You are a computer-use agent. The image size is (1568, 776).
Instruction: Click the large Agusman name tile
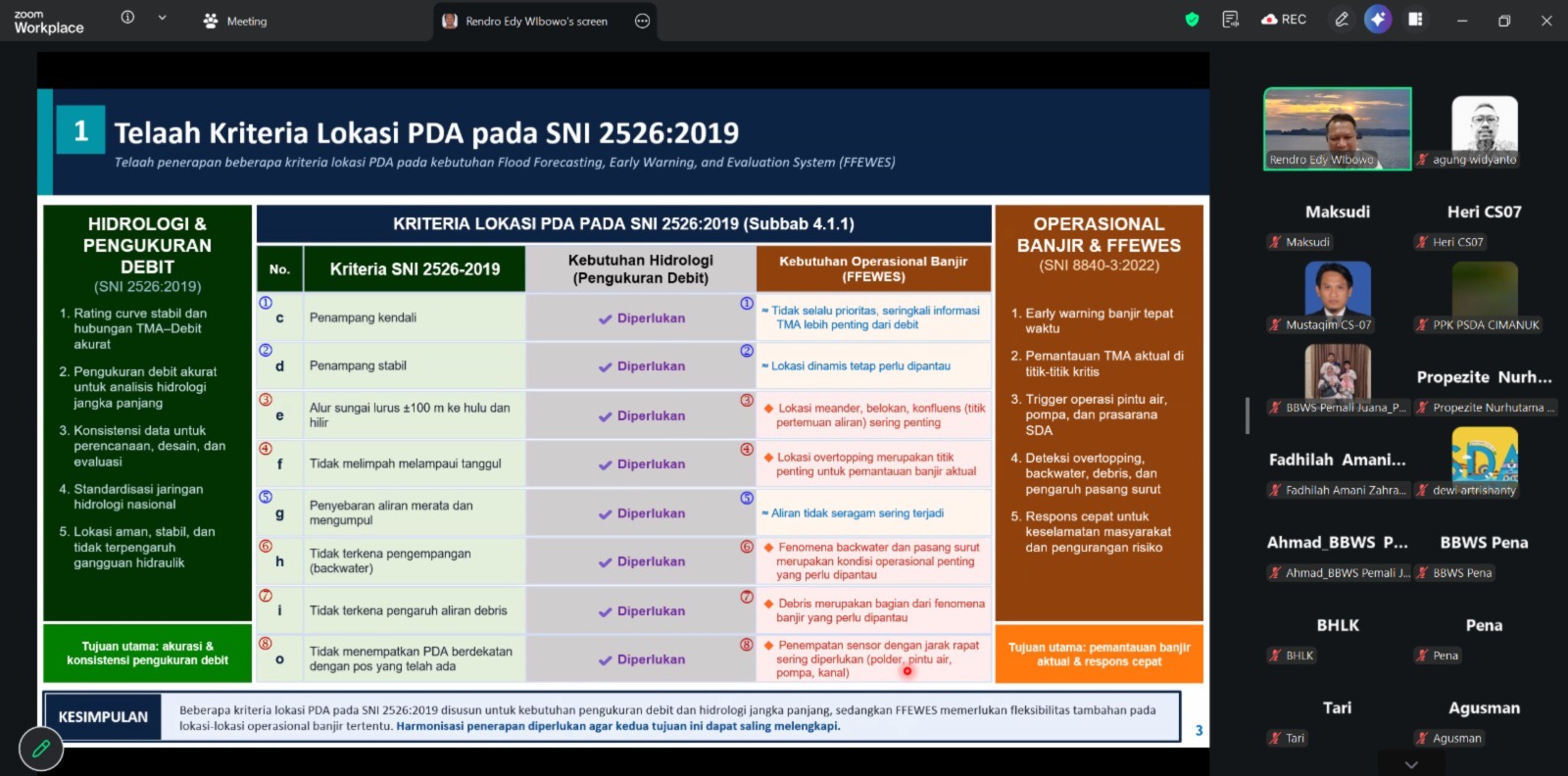1485,707
